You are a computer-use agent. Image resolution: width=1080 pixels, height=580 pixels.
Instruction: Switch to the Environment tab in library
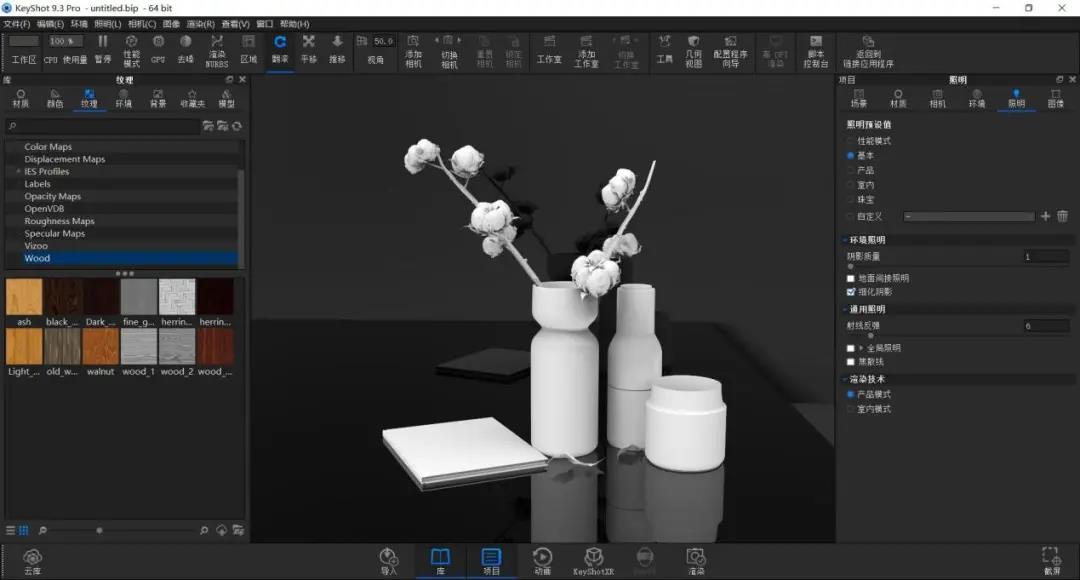123,99
